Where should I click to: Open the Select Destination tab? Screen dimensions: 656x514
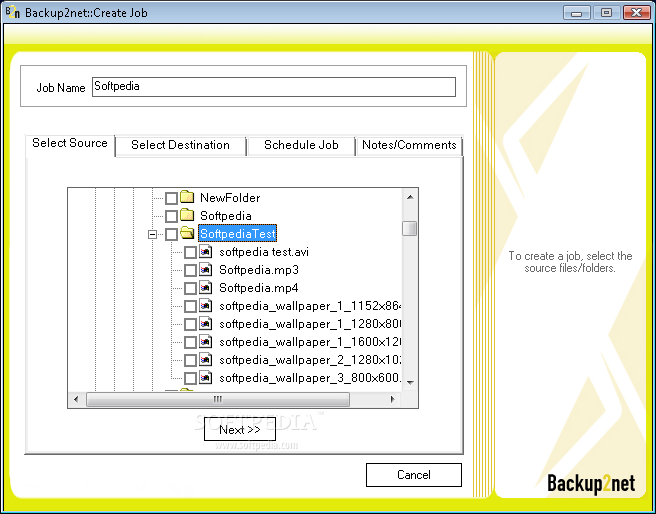click(180, 146)
